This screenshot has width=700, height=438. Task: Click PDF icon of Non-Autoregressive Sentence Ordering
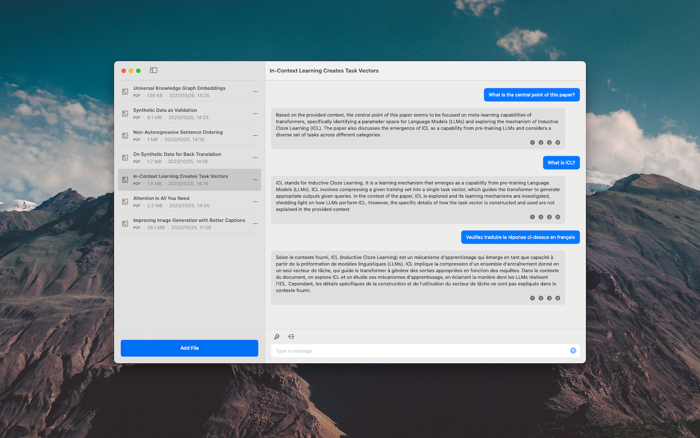[125, 135]
